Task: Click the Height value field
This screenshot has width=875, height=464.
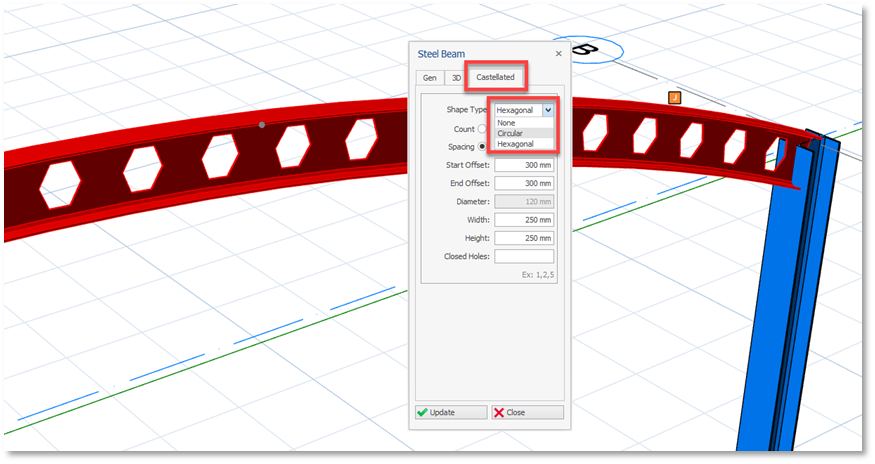Action: pos(523,238)
